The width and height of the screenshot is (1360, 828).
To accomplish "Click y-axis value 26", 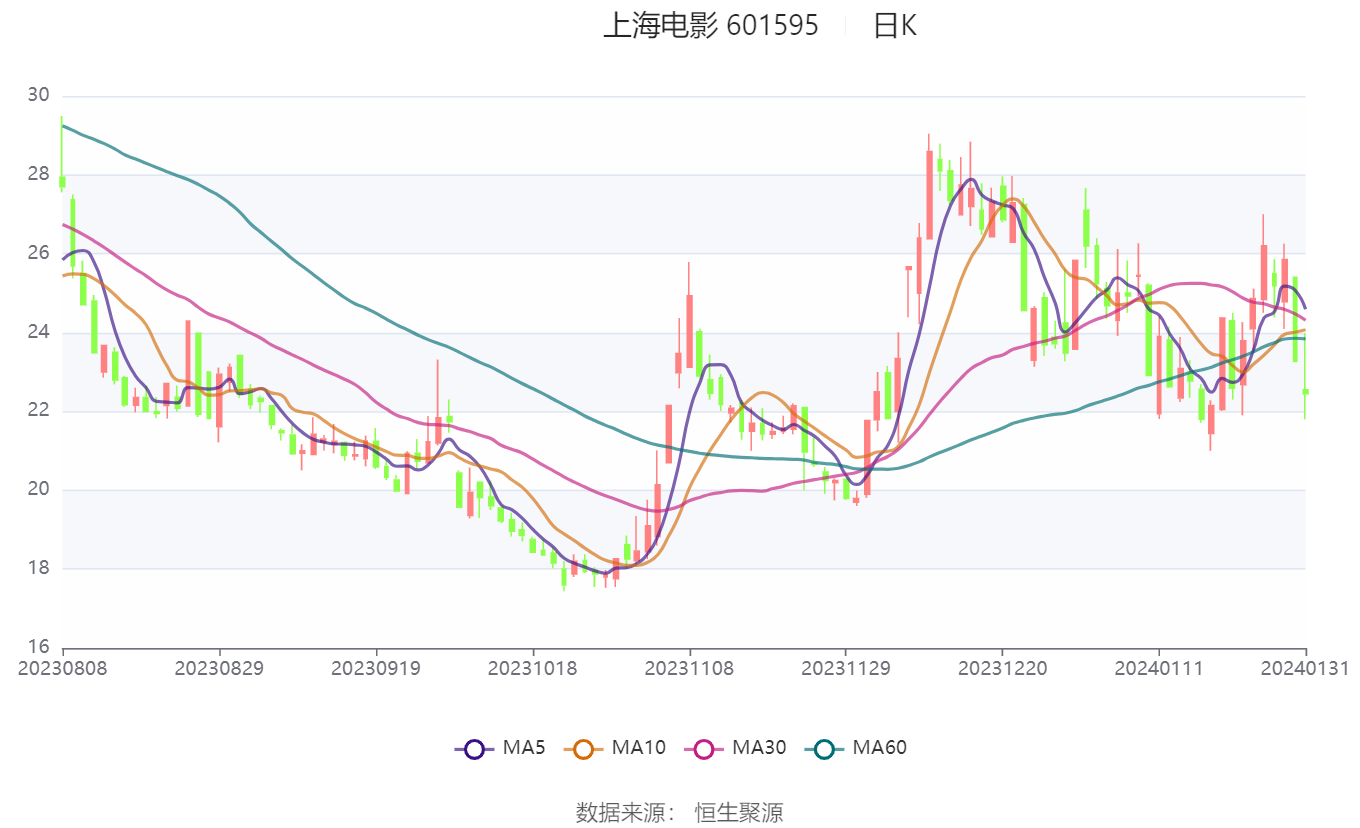I will coord(38,254).
